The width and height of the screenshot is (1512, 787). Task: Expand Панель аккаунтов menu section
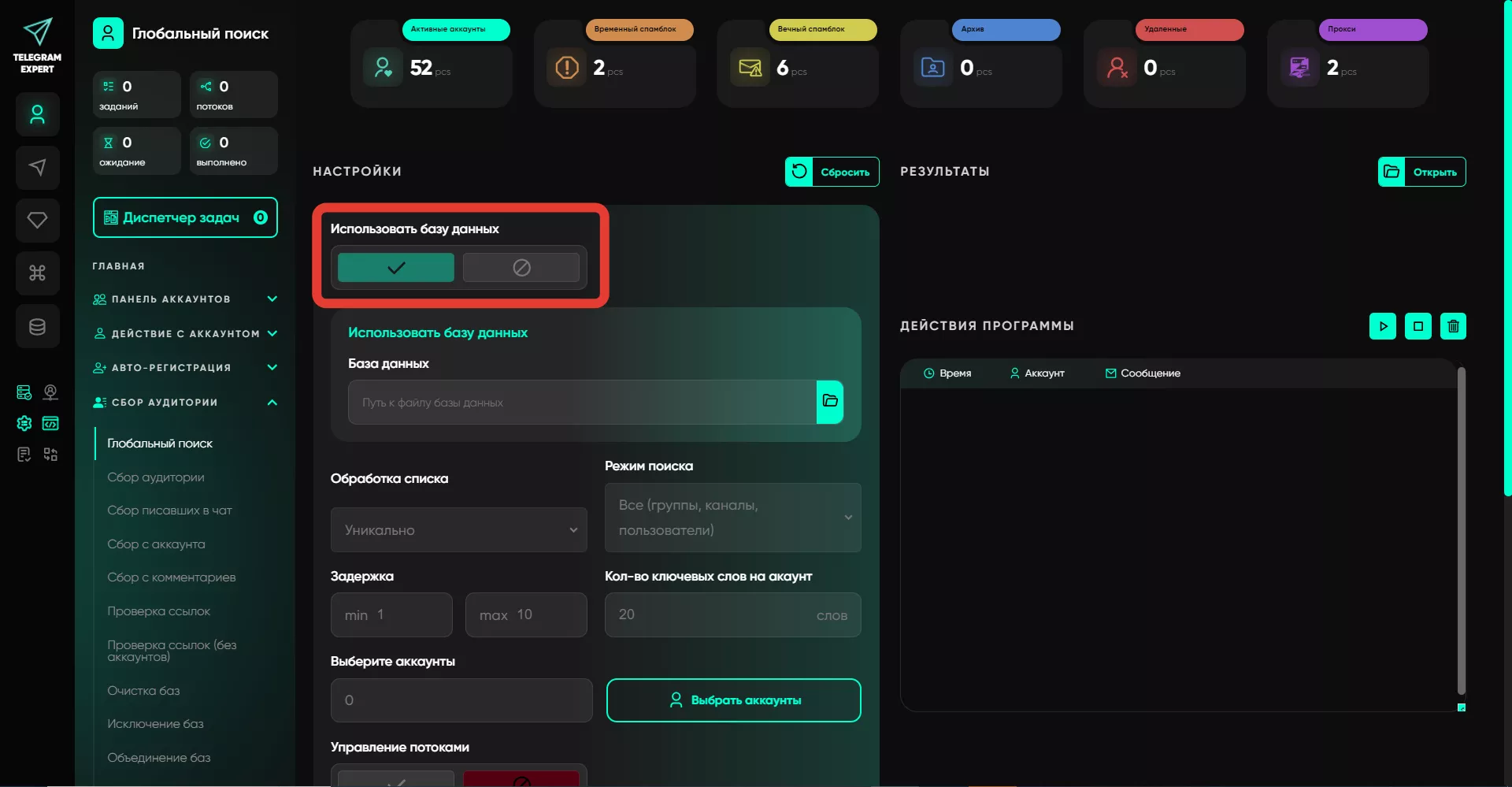coord(184,299)
